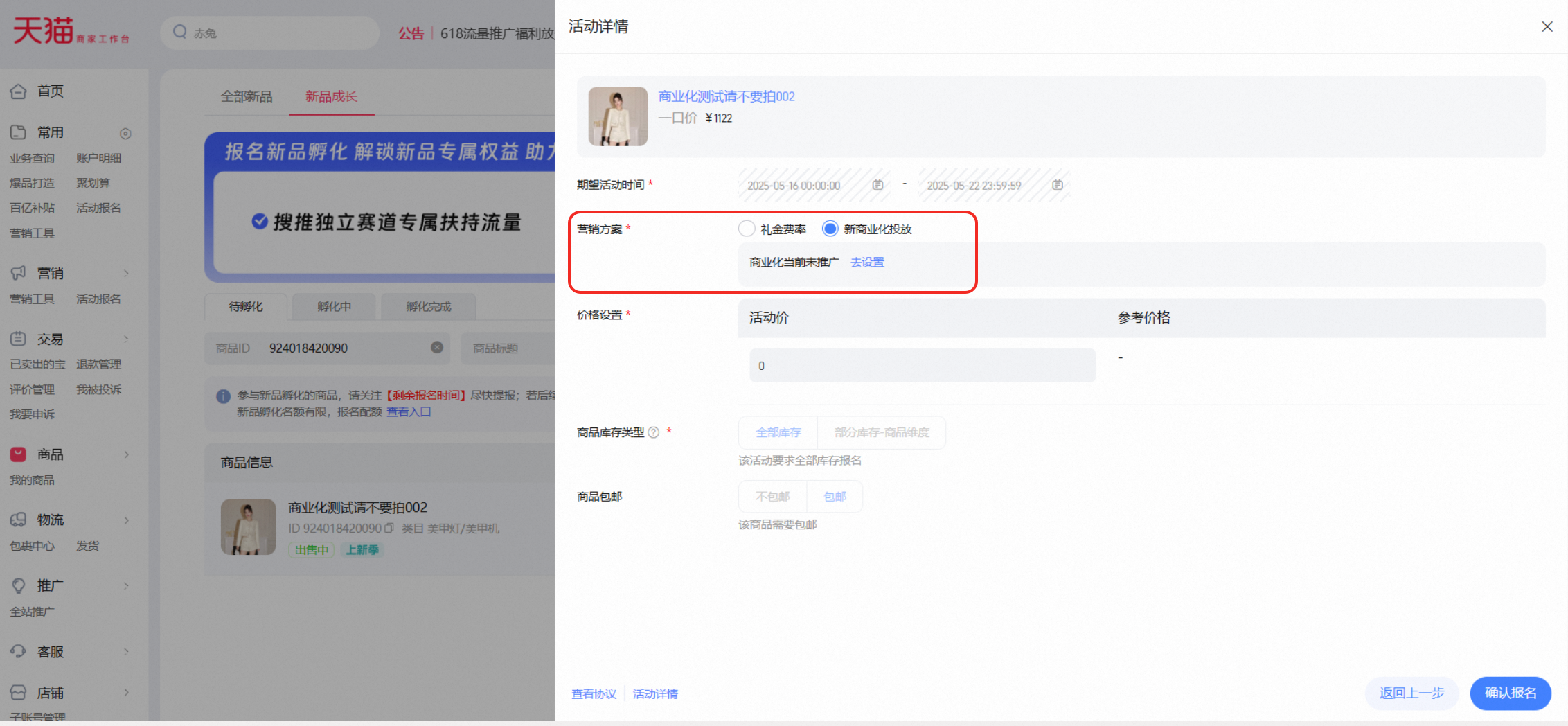Select the 礼金费率 radio option

point(747,229)
